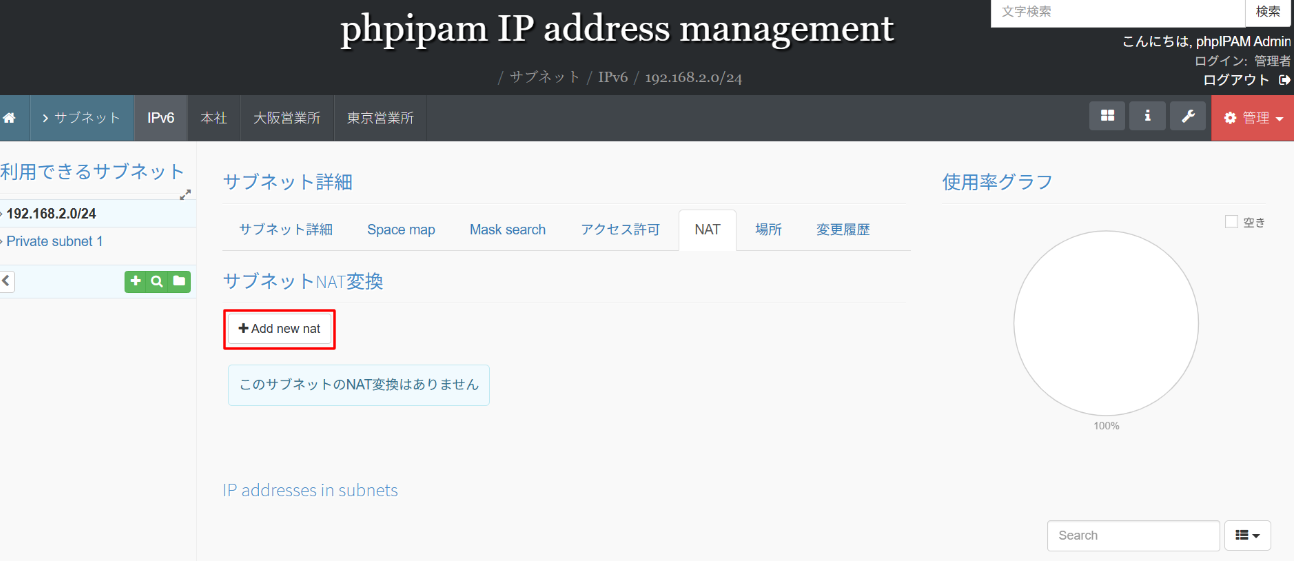Screen dimensions: 1294x562
Task: Expand the subnet list resize icon
Action: coord(185,195)
